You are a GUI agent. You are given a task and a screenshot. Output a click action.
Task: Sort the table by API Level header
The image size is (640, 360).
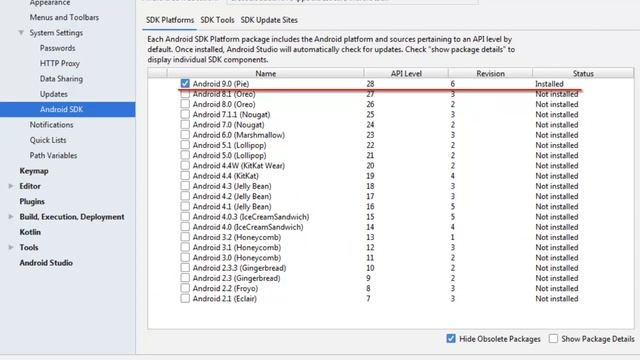tap(406, 73)
